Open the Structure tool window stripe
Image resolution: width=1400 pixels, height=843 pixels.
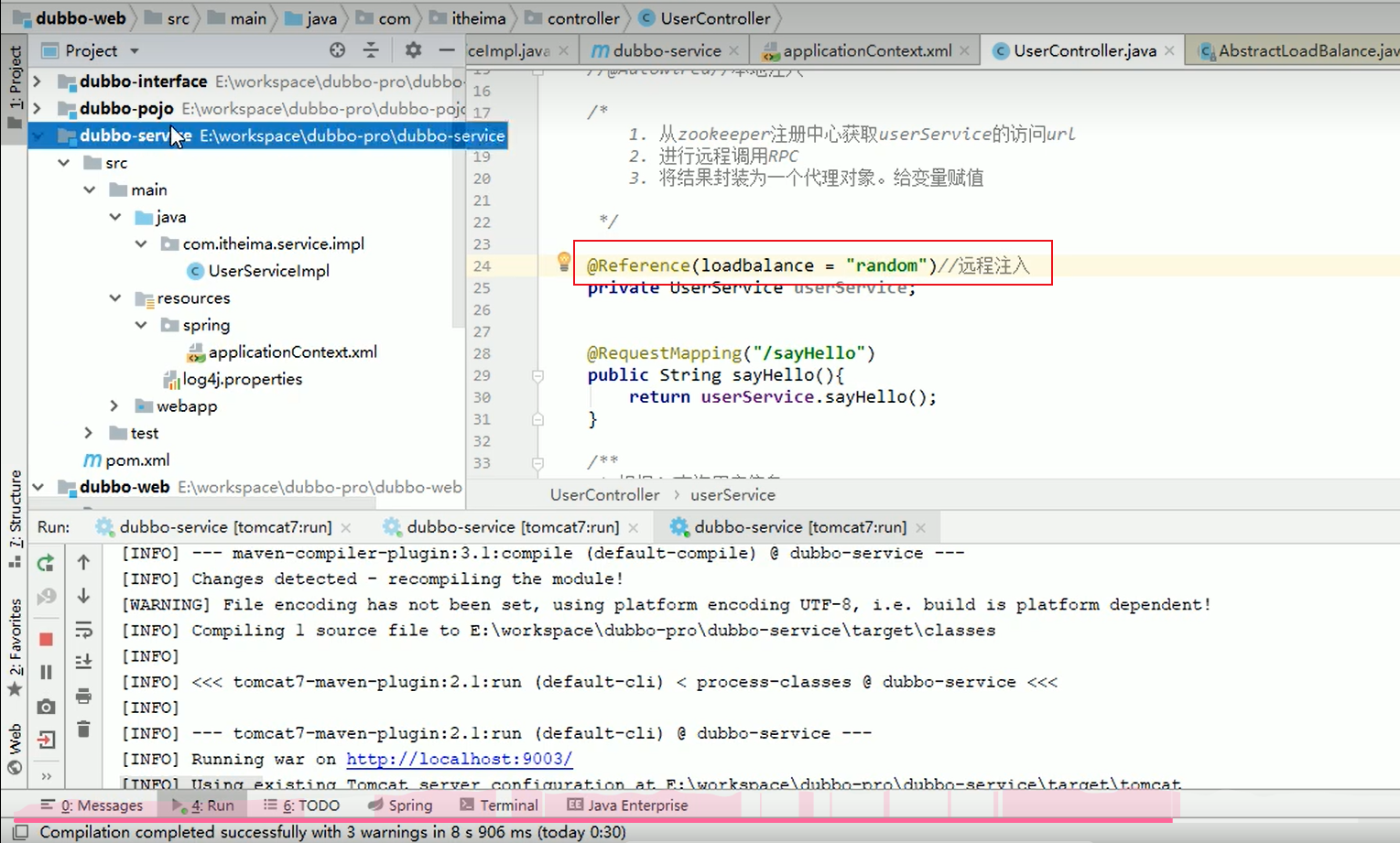[x=15, y=518]
